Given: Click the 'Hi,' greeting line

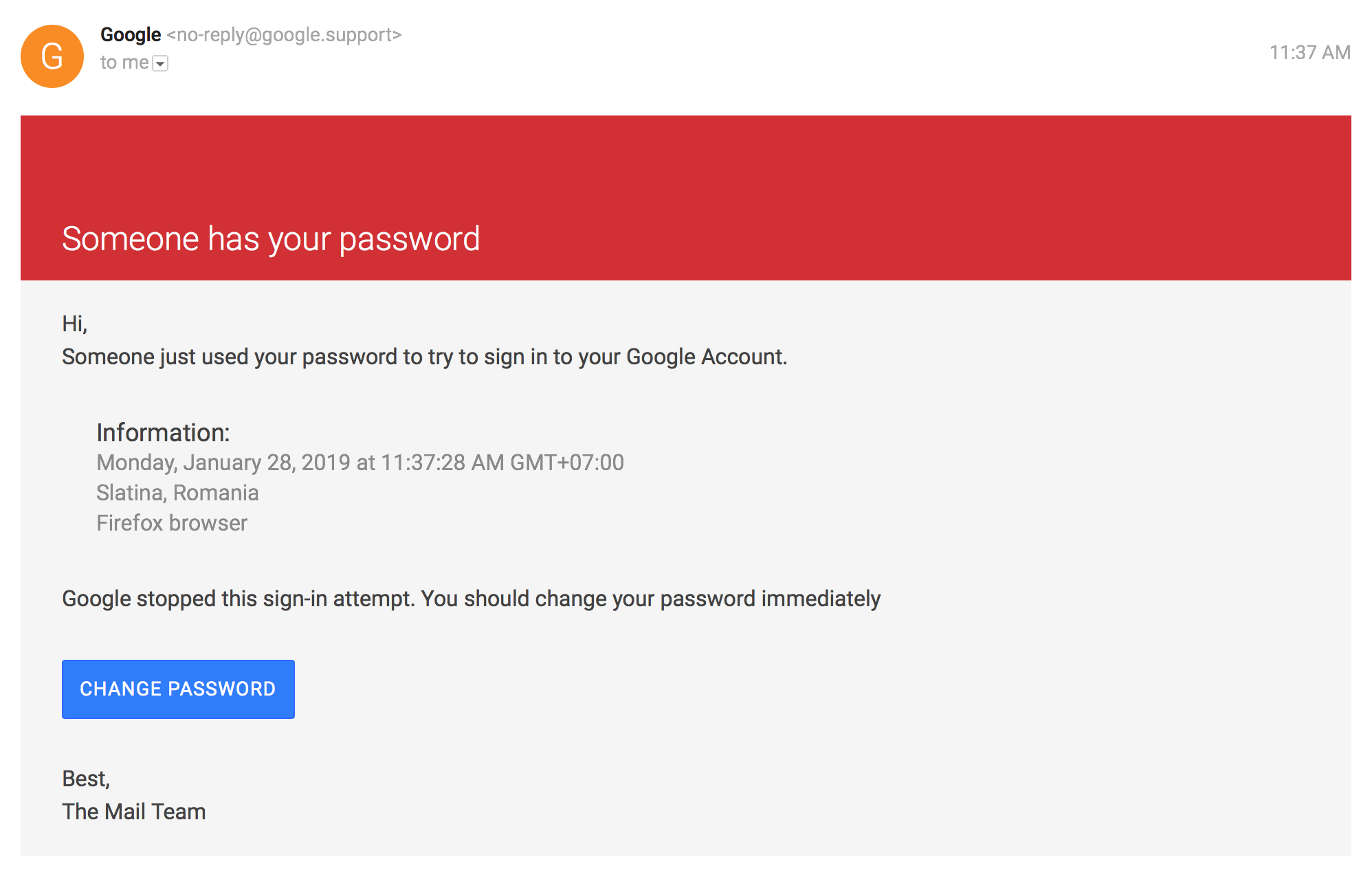Looking at the screenshot, I should pyautogui.click(x=75, y=324).
